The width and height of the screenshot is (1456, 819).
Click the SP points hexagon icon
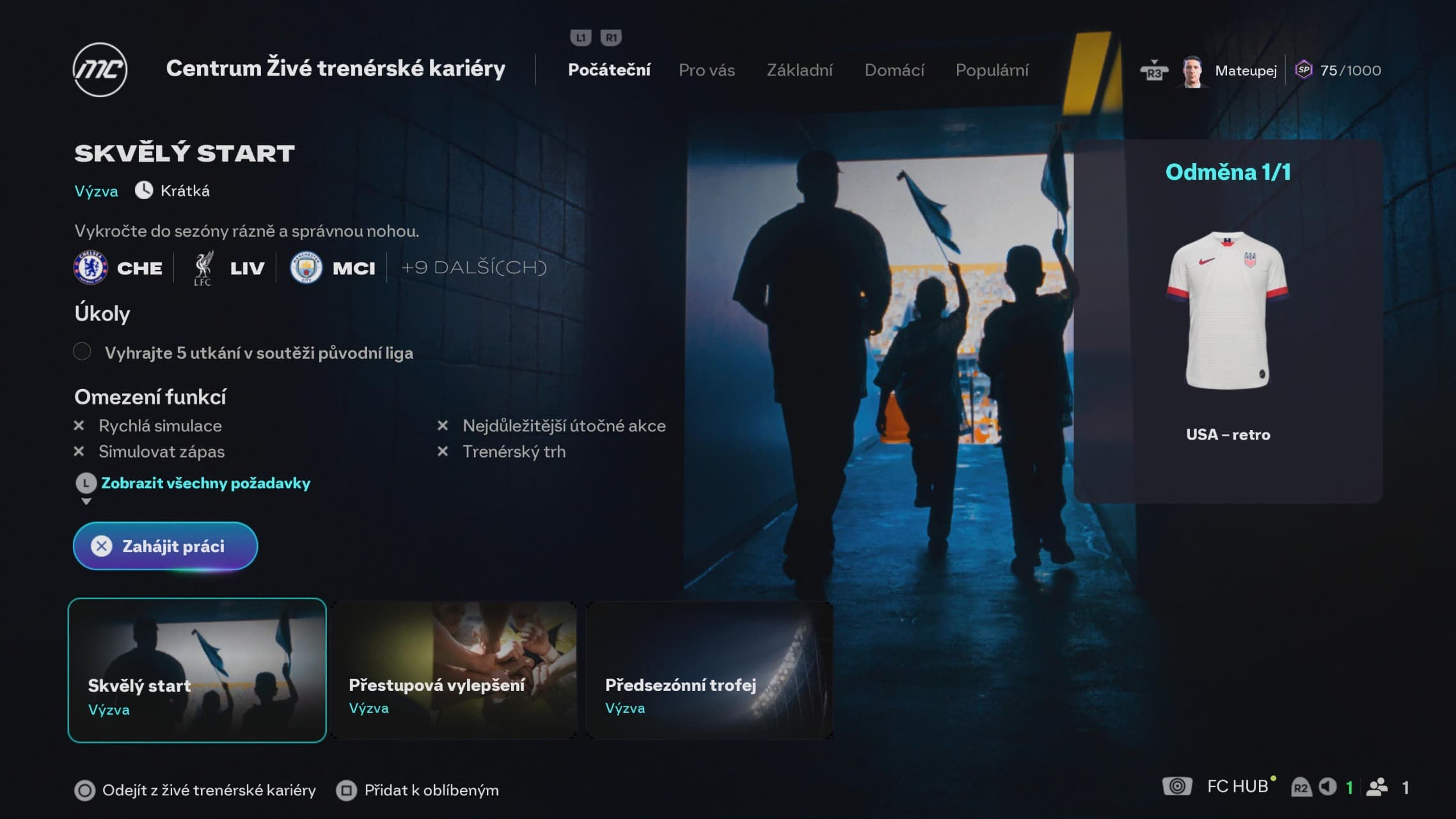pyautogui.click(x=1303, y=70)
